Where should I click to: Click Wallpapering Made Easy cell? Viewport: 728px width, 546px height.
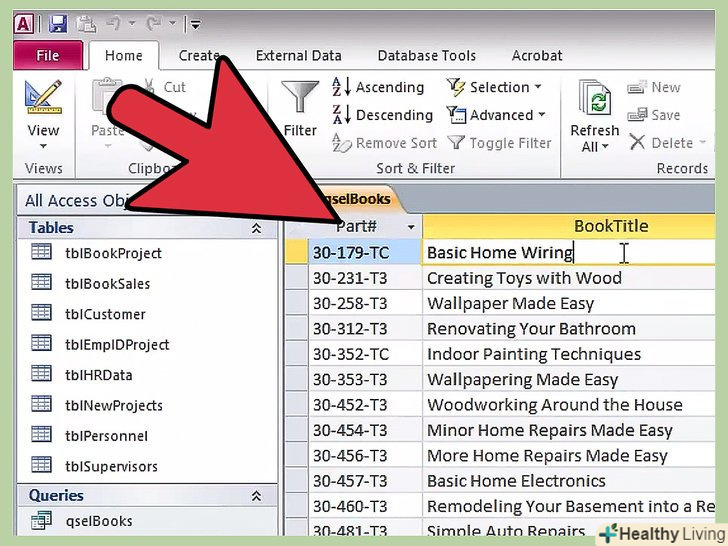569,380
